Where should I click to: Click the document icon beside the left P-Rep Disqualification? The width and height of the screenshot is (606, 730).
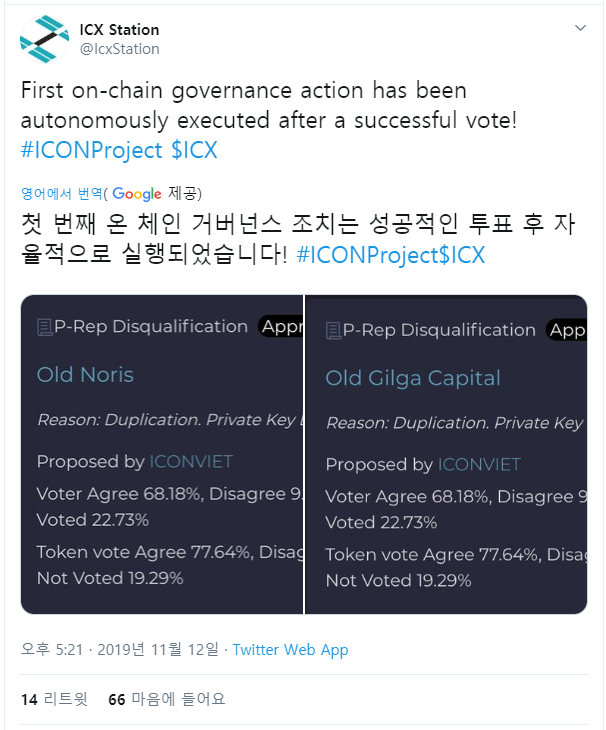[45, 327]
